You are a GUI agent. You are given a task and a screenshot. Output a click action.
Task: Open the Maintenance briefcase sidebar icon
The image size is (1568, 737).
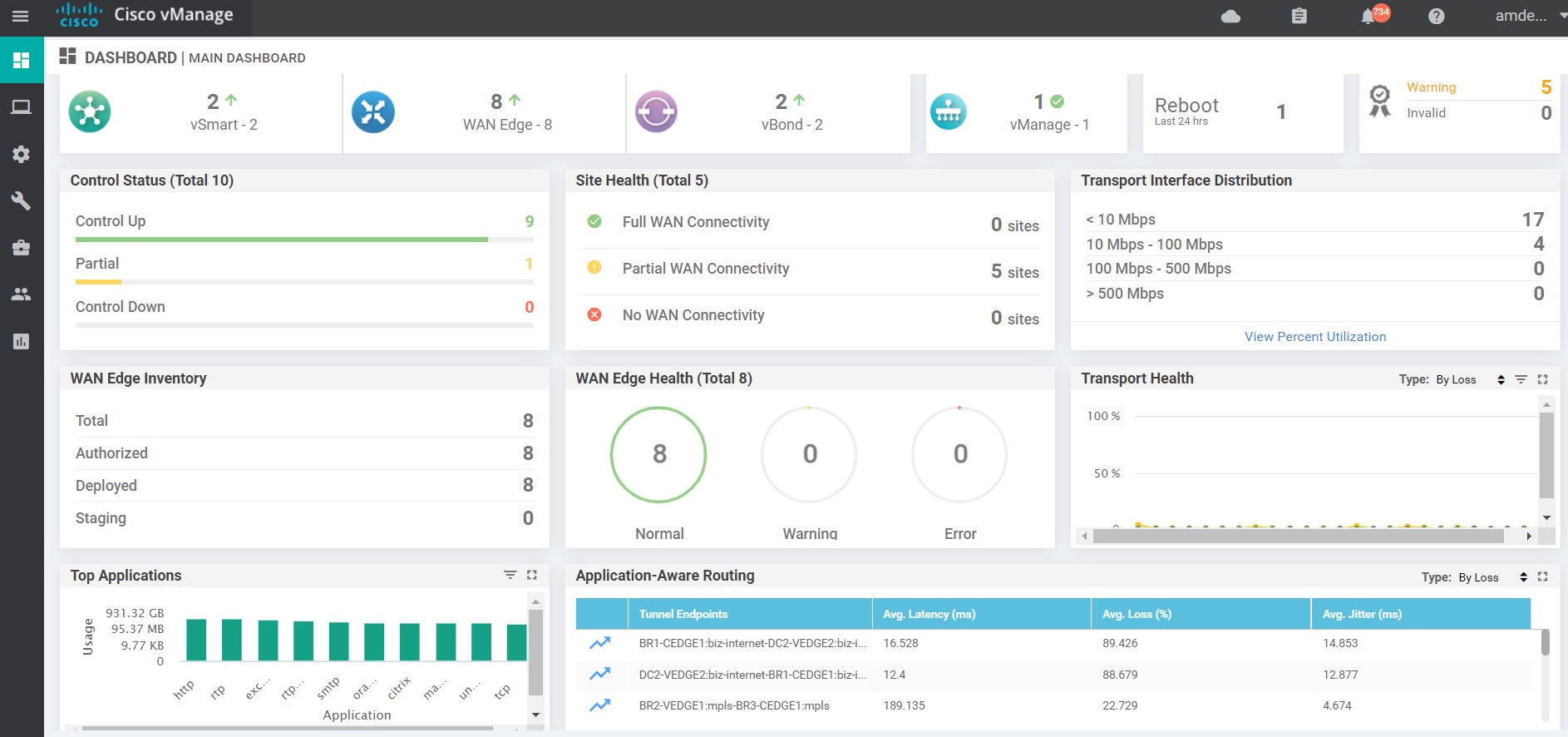pos(22,247)
